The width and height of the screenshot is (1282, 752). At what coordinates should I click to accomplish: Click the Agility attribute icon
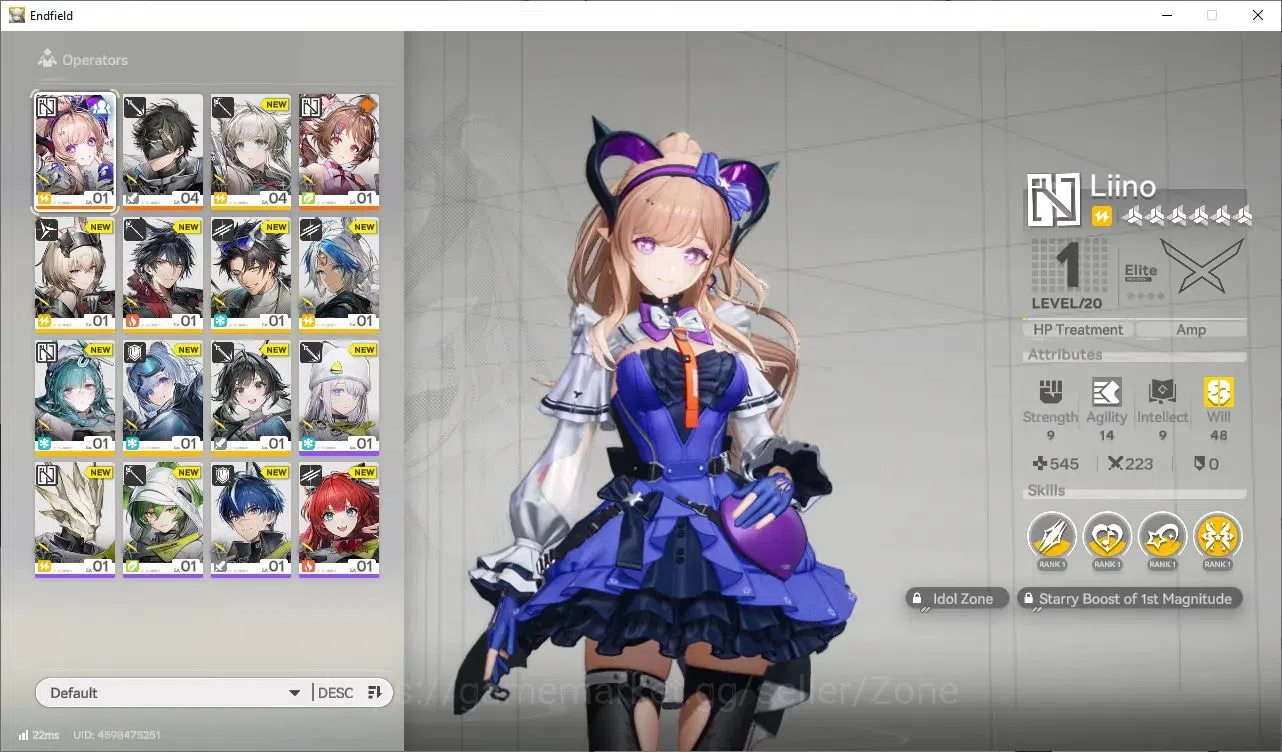1106,391
